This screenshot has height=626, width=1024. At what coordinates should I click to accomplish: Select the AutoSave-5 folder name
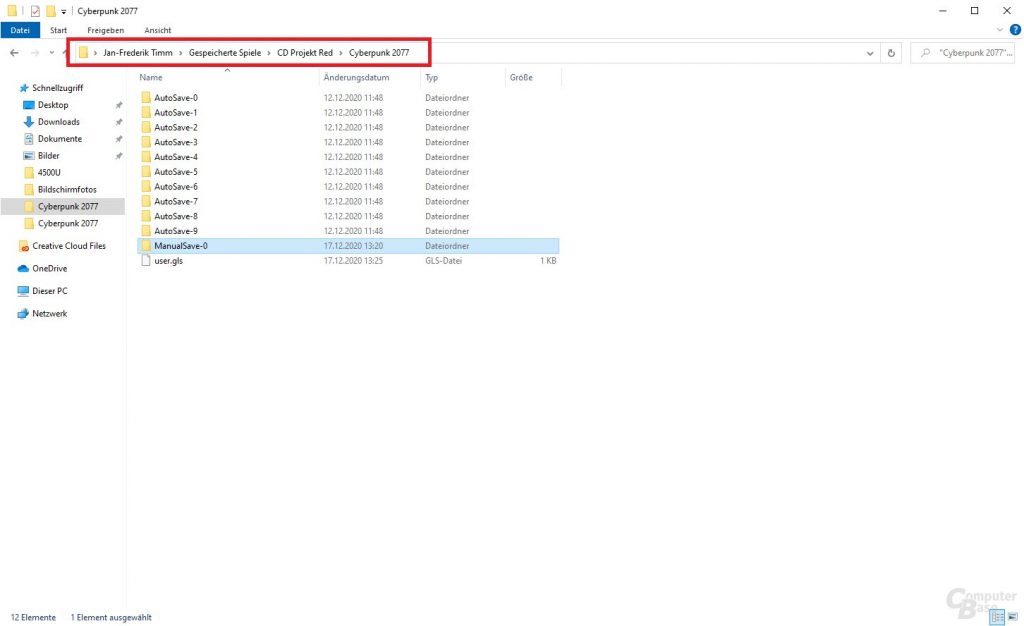point(176,172)
